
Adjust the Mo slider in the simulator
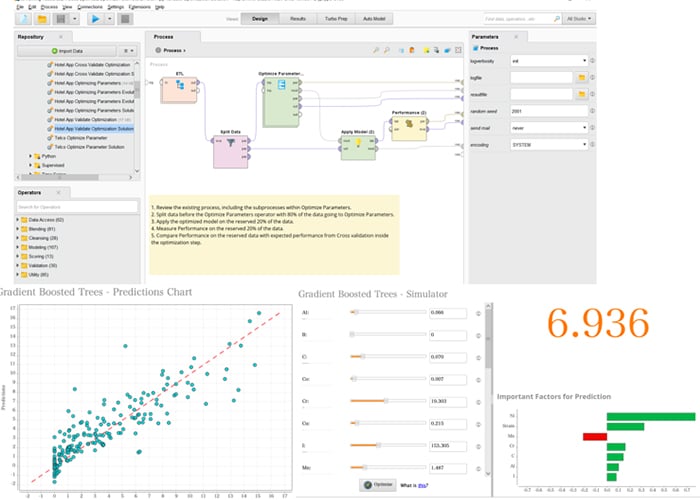pyautogui.click(x=388, y=468)
